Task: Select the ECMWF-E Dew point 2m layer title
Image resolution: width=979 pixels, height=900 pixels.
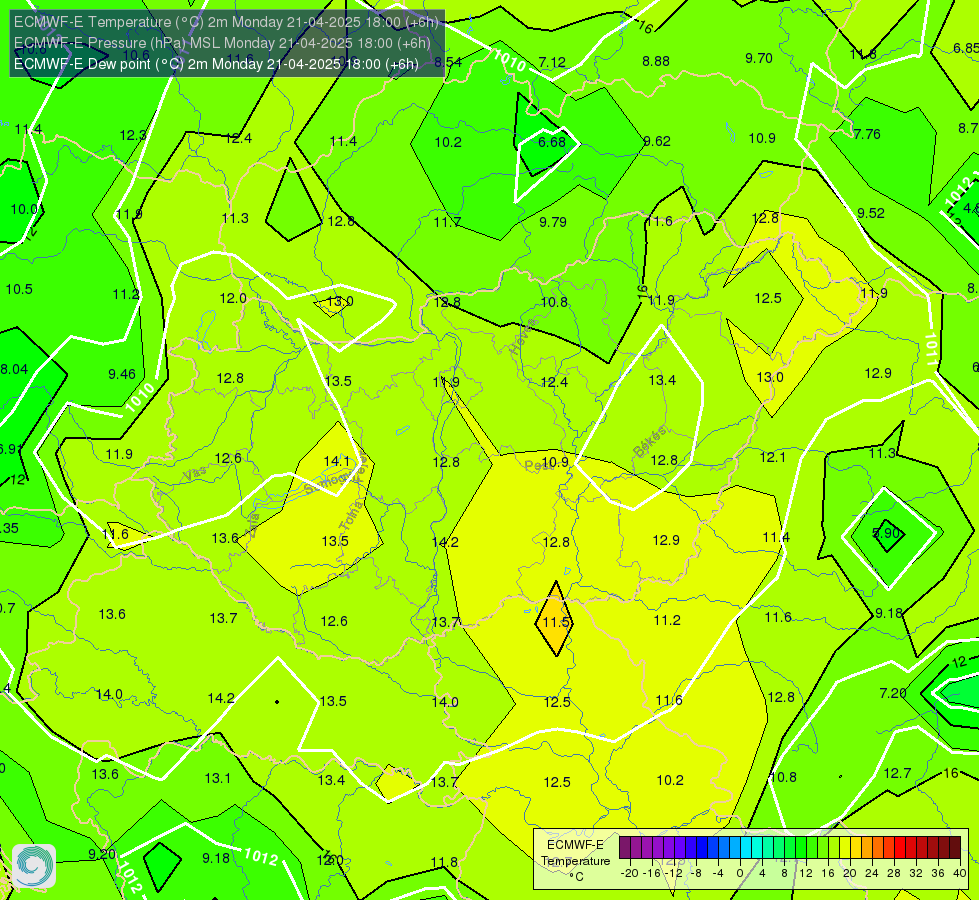Action: [x=216, y=64]
